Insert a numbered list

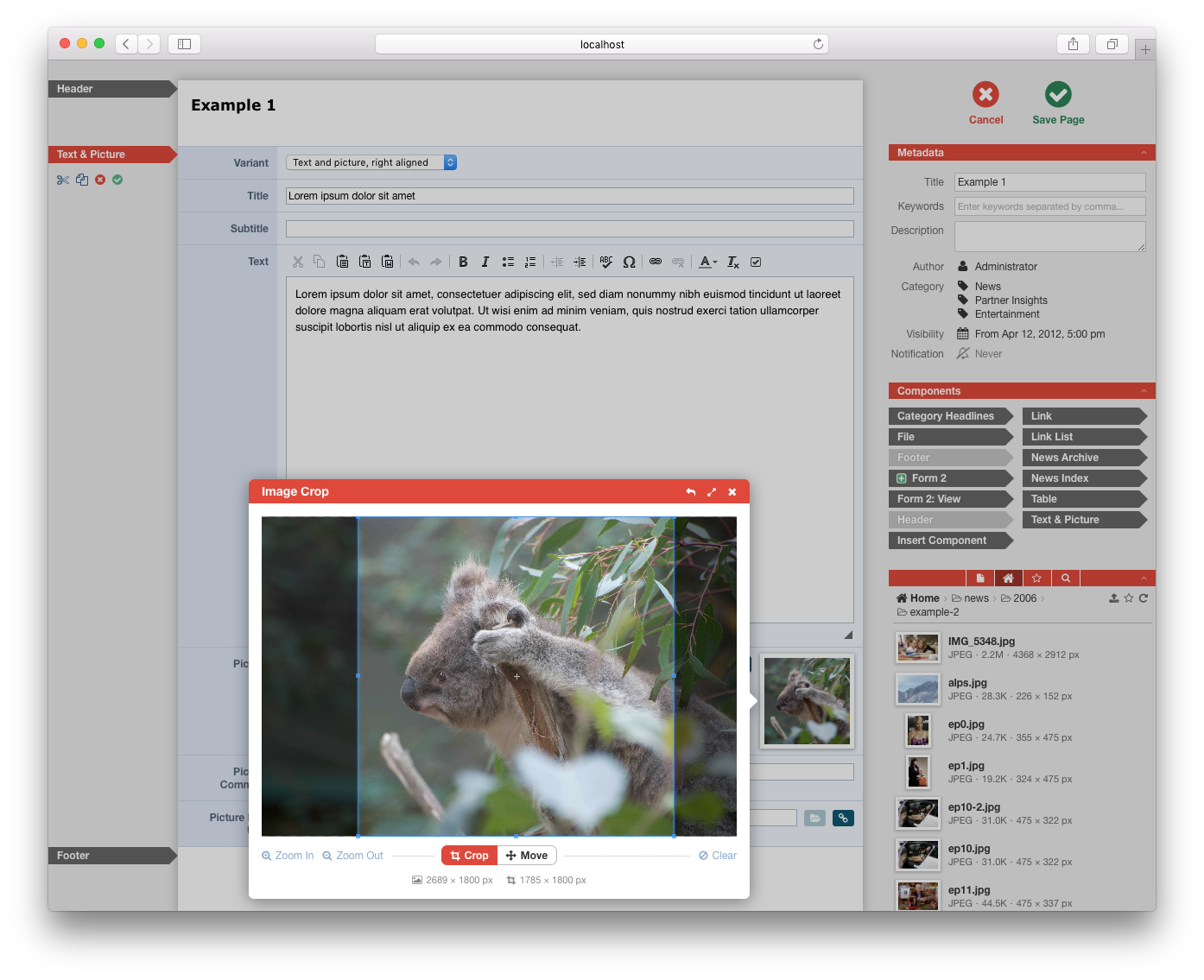530,262
